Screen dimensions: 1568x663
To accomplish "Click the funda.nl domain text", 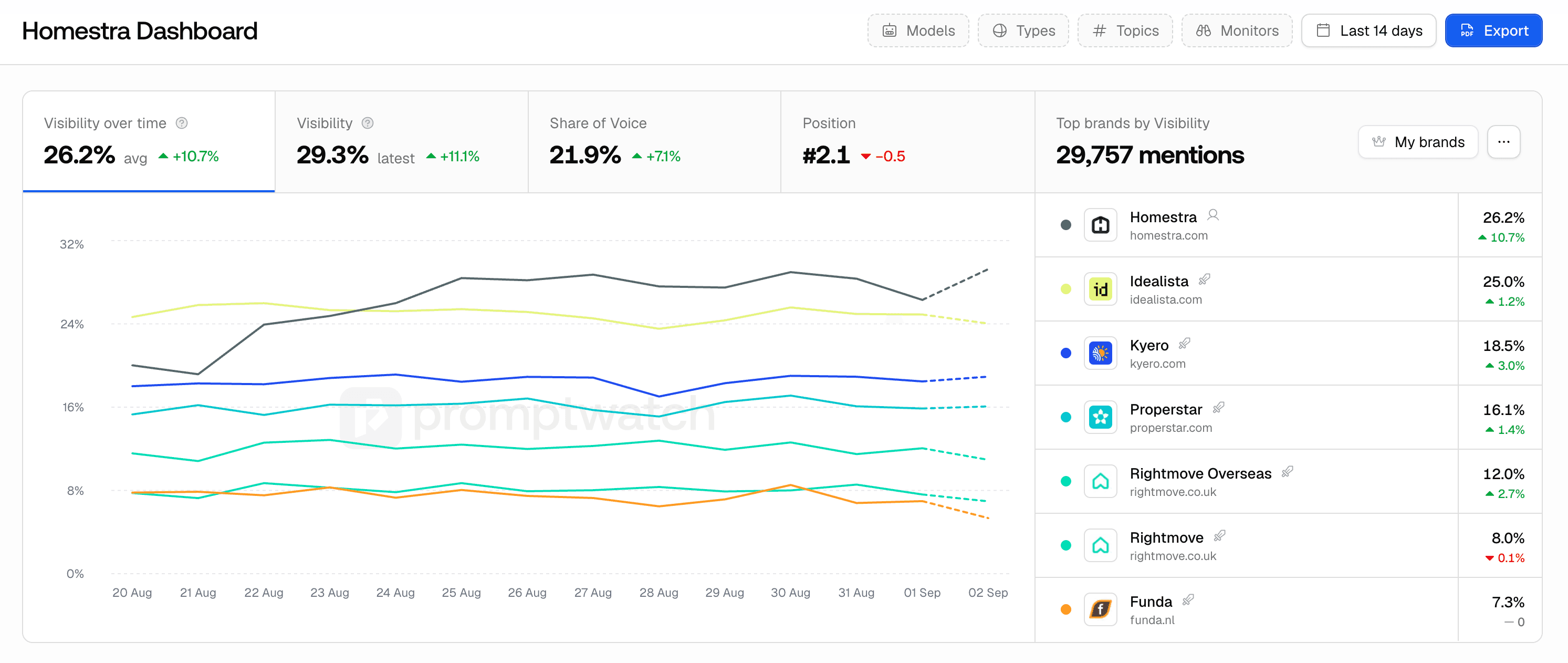I will (1152, 620).
